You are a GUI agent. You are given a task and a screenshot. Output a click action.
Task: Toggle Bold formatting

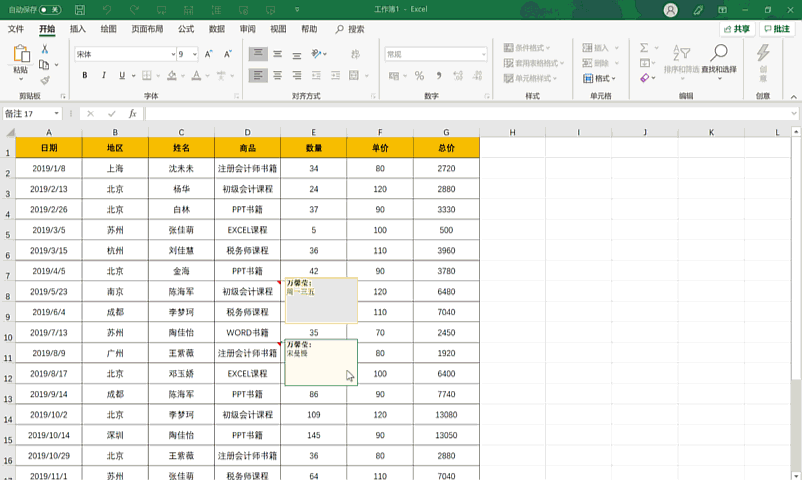[85, 76]
